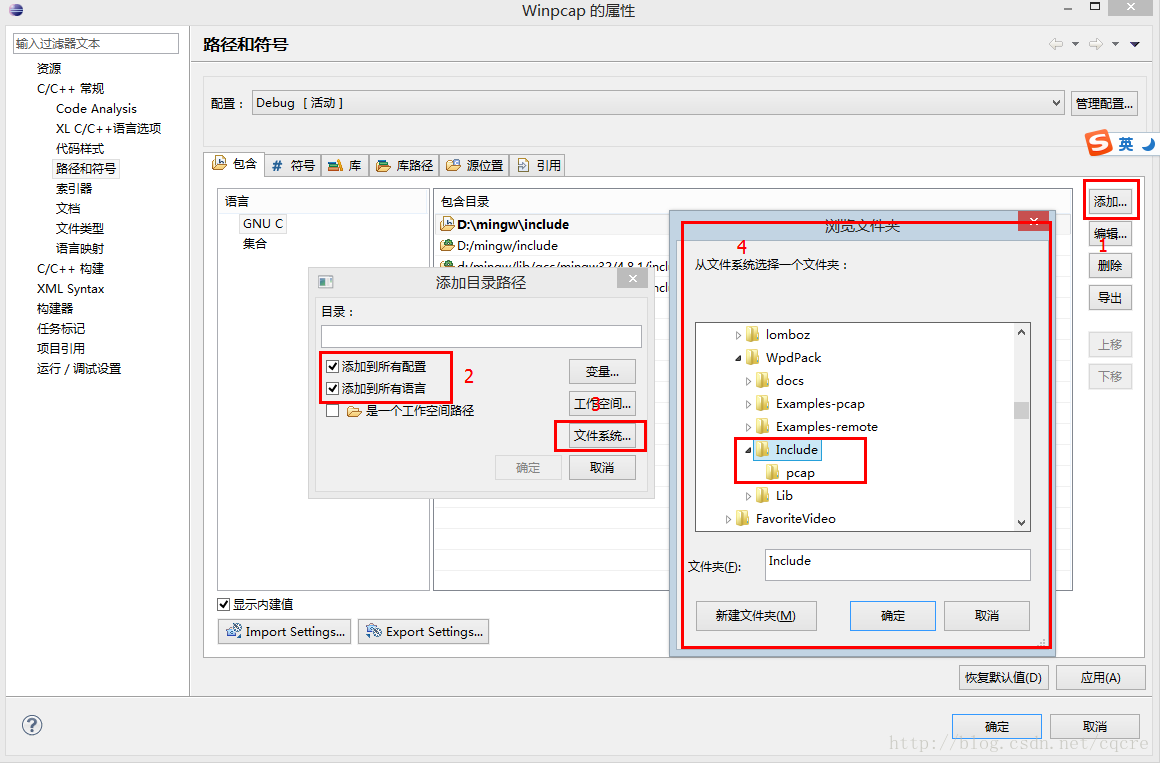Click the 文件系统... button
1160x763 pixels.
[602, 435]
